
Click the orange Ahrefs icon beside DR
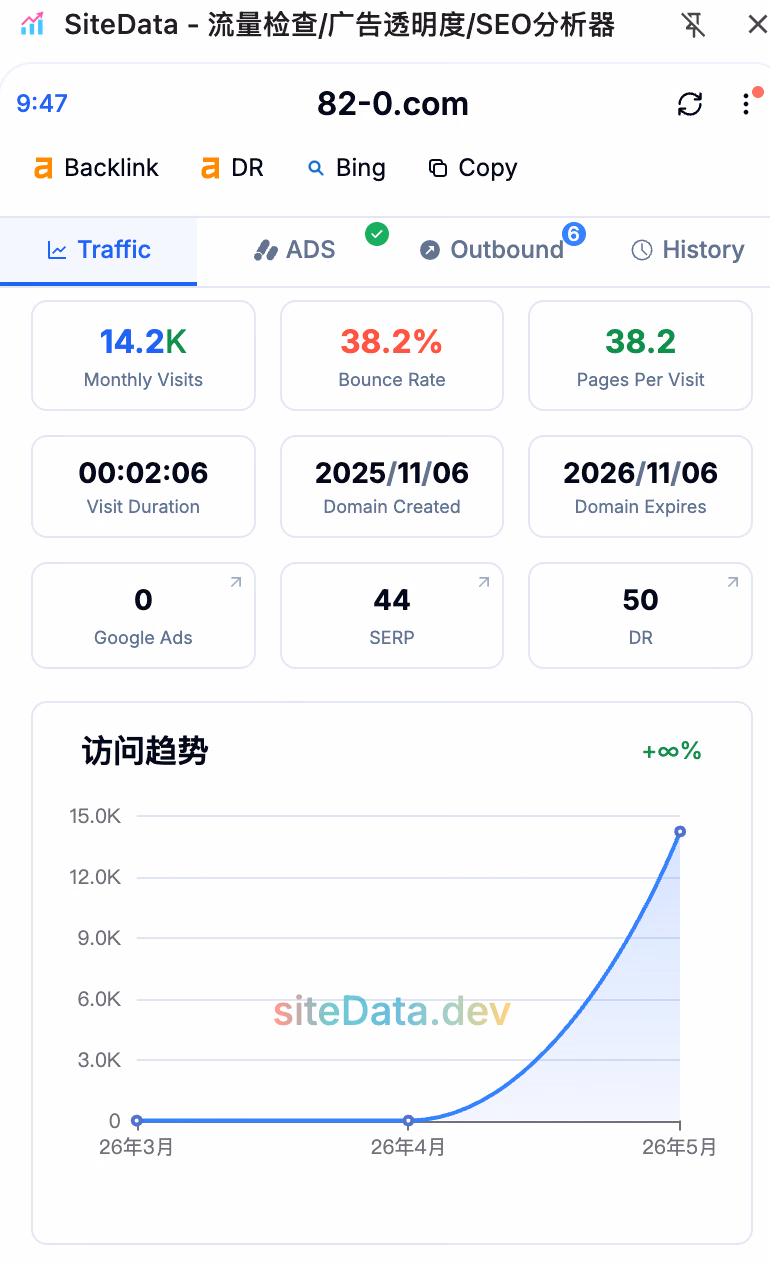coord(210,168)
